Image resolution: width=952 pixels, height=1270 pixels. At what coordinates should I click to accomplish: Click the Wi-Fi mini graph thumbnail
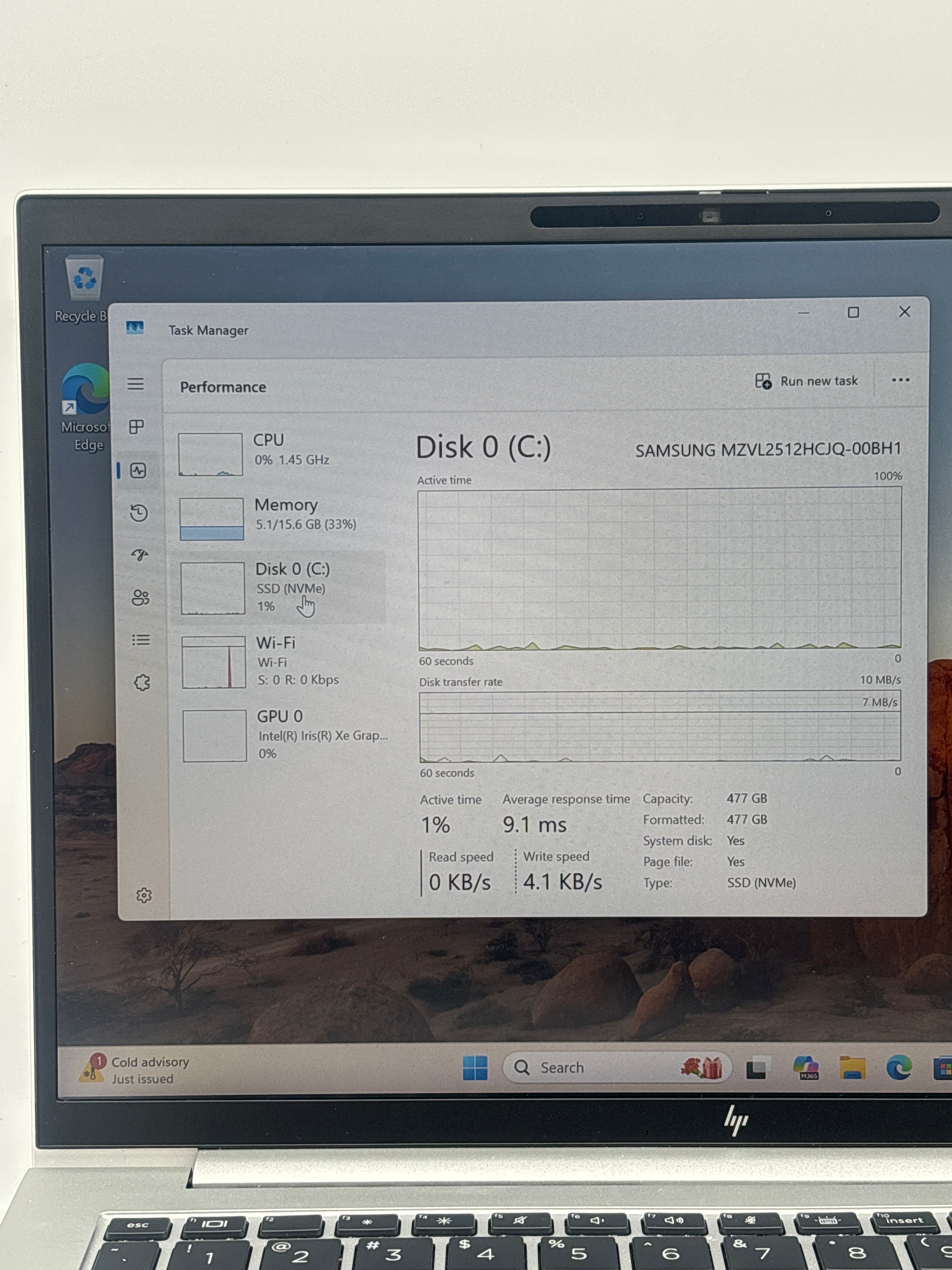tap(214, 662)
